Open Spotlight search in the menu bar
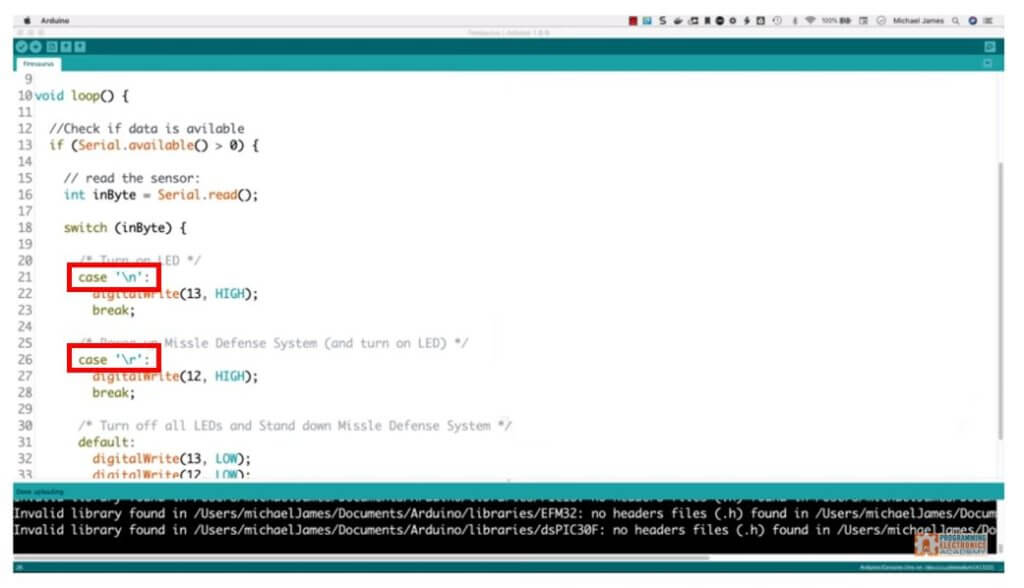 click(x=953, y=19)
